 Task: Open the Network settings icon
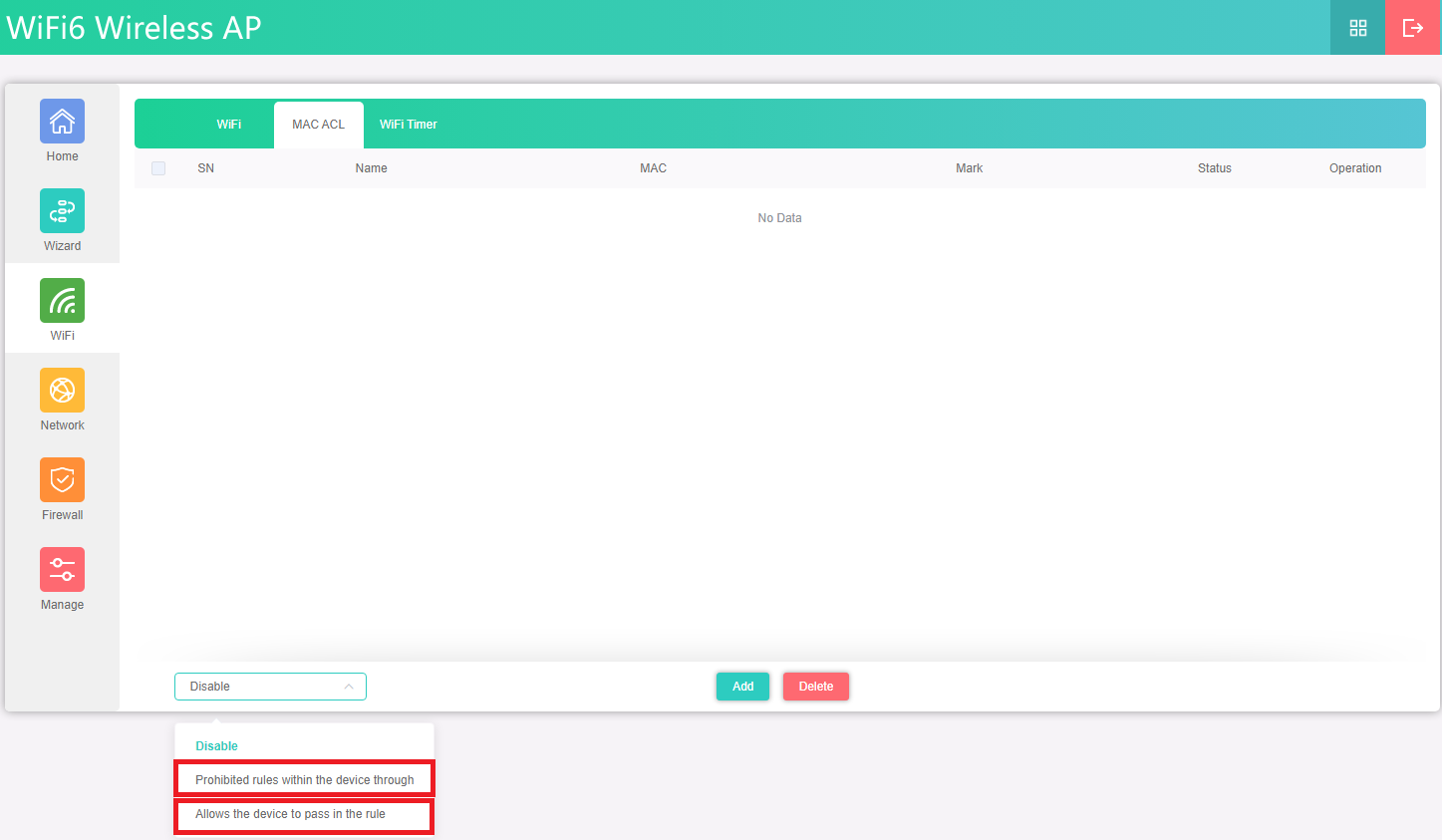62,391
